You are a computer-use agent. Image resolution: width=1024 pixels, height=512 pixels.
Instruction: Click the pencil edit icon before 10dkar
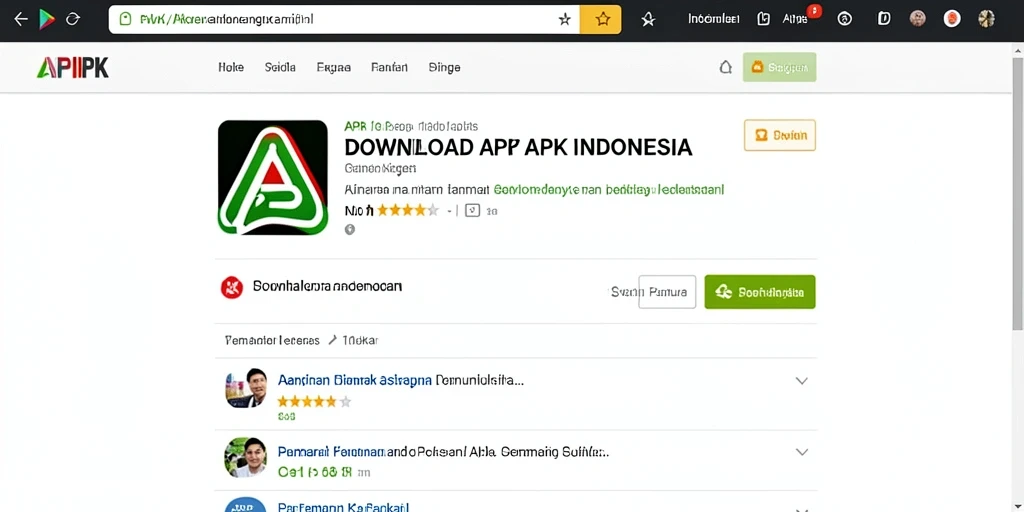tap(332, 340)
